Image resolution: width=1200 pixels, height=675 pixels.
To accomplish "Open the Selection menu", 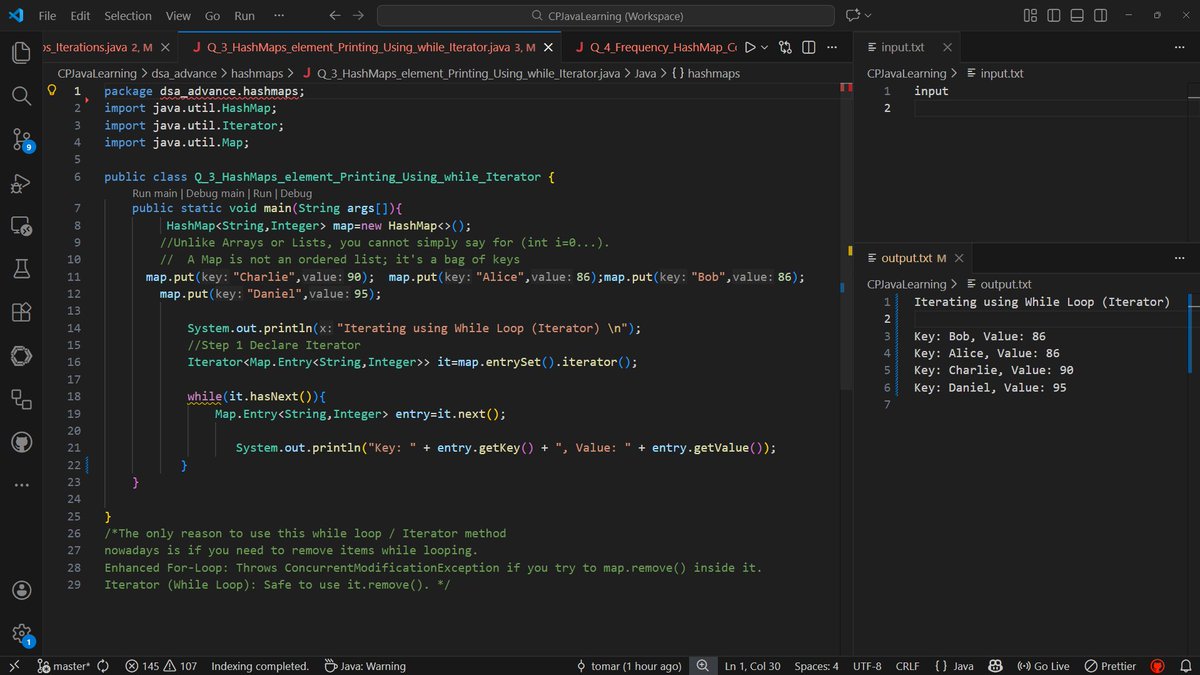I will tap(128, 16).
